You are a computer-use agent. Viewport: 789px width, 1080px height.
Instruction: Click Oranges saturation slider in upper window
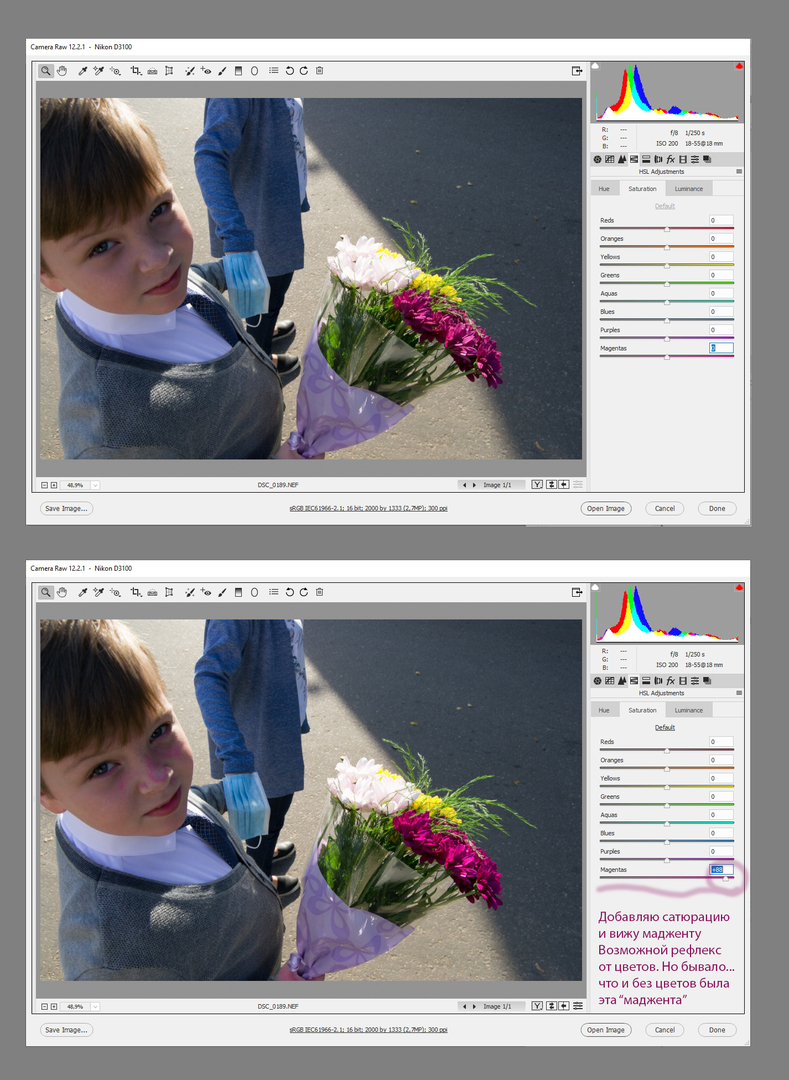click(x=667, y=246)
